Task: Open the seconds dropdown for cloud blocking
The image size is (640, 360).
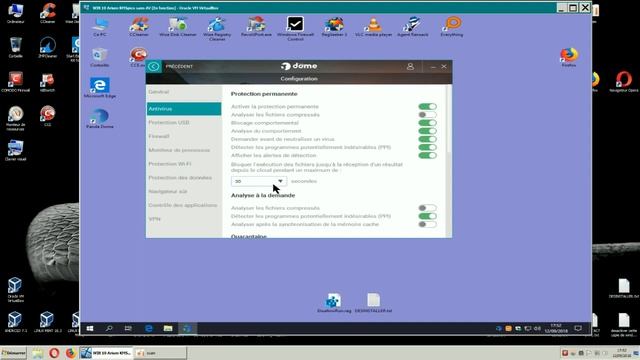Action: [x=259, y=181]
